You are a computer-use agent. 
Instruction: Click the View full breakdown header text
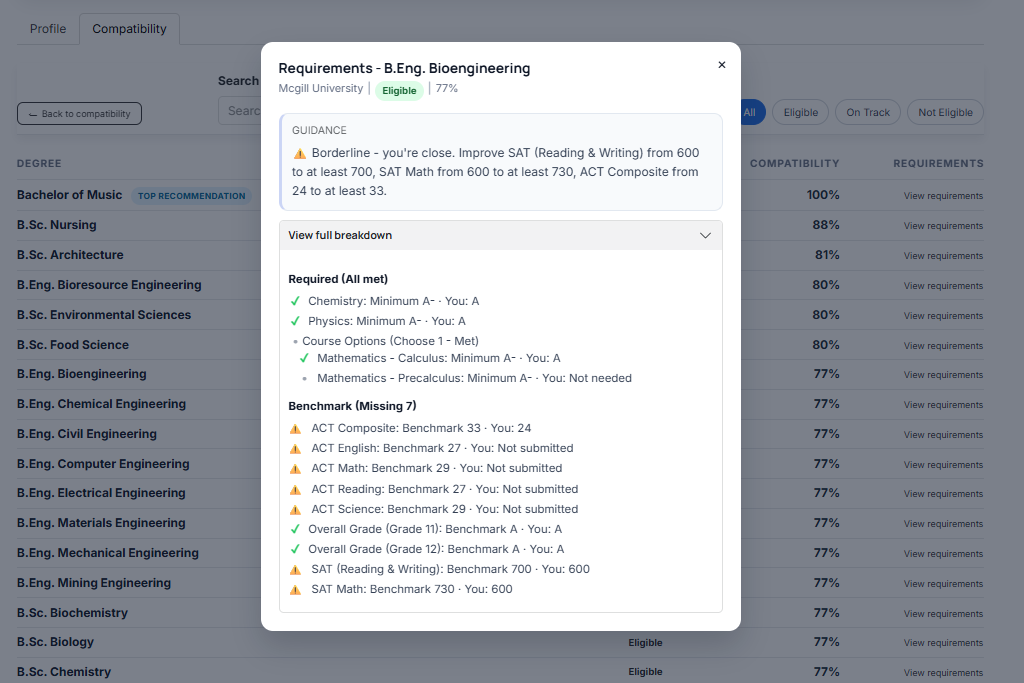coord(340,235)
